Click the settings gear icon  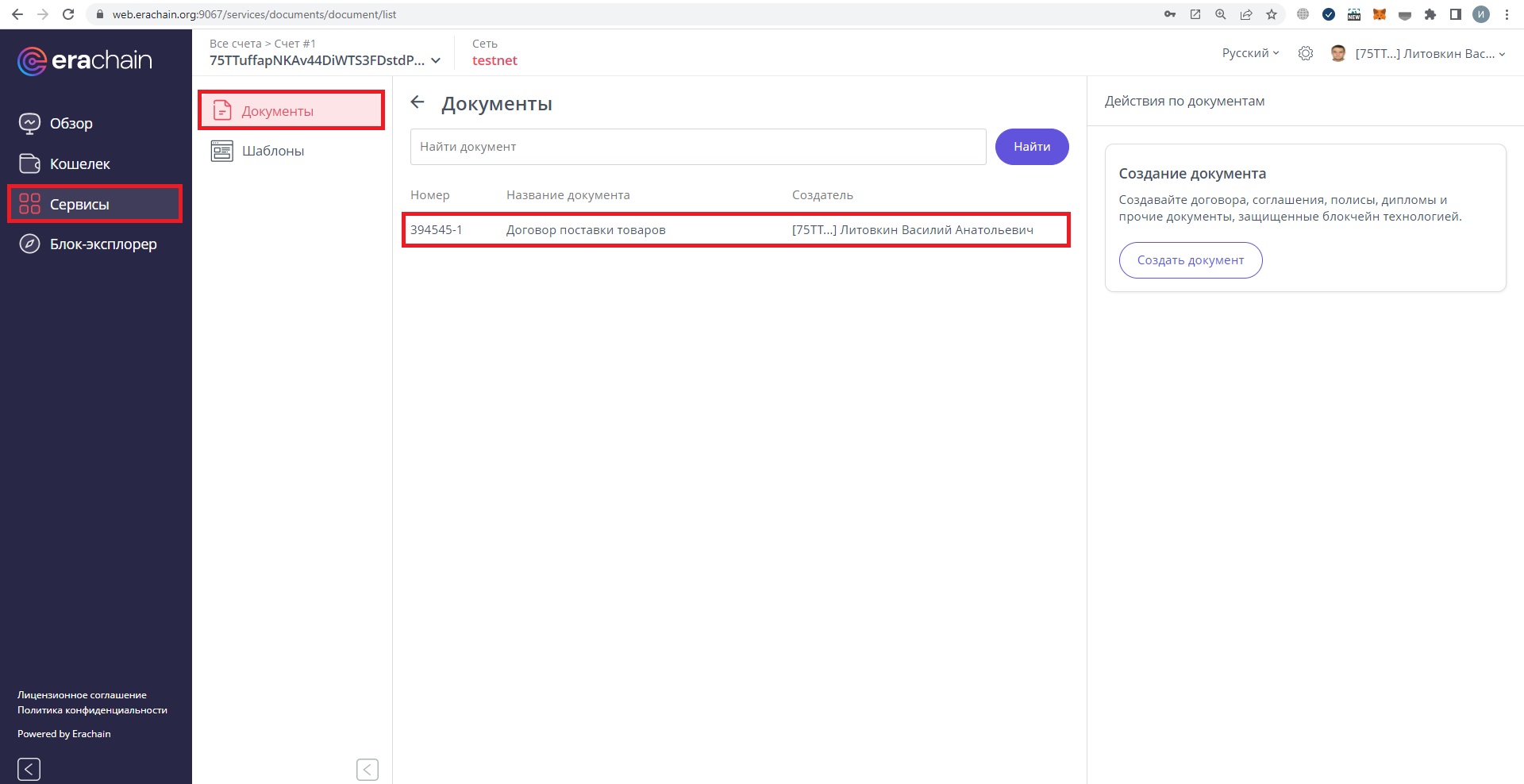point(1305,53)
